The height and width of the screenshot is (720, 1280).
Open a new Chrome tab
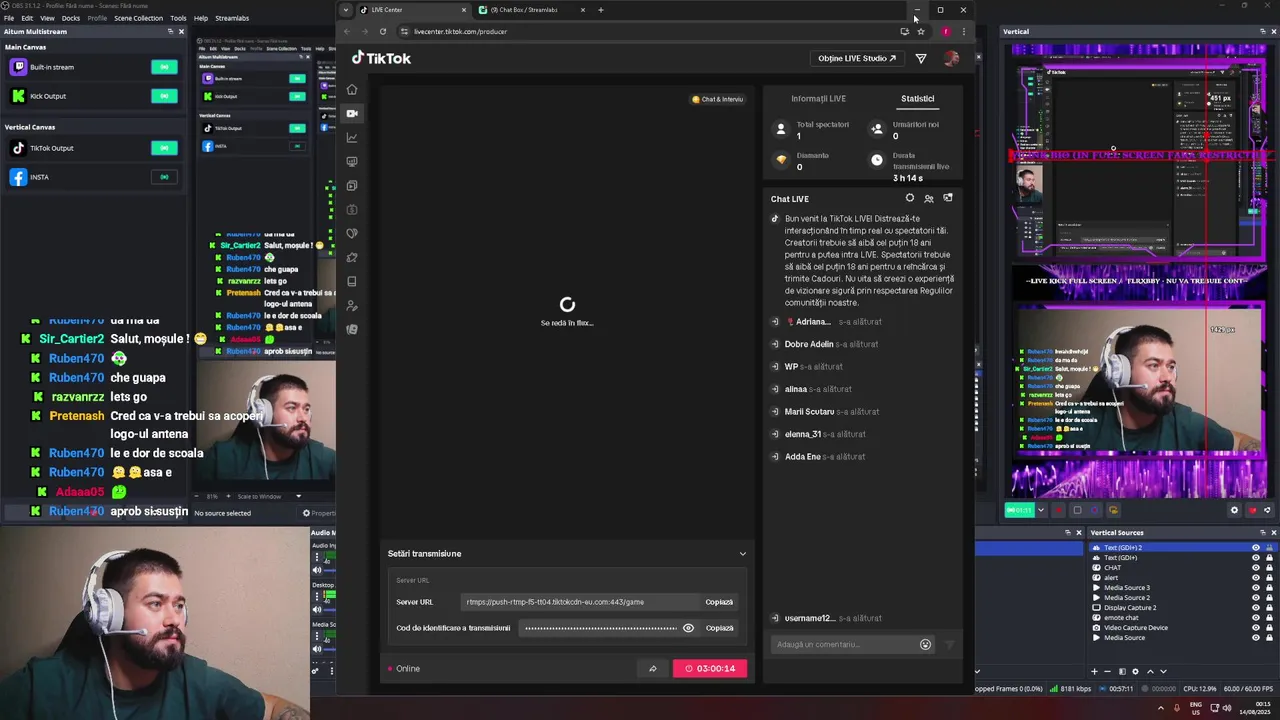point(601,10)
